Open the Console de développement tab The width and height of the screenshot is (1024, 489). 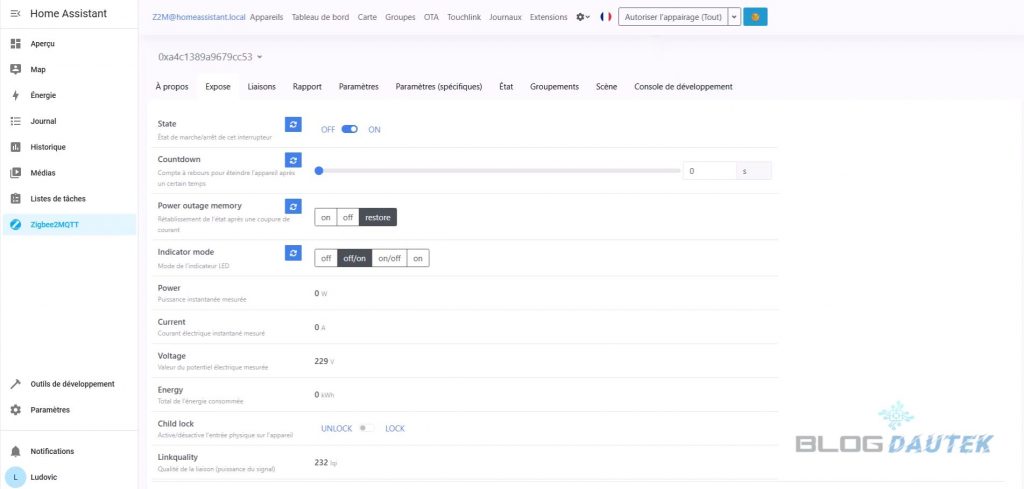(x=683, y=87)
